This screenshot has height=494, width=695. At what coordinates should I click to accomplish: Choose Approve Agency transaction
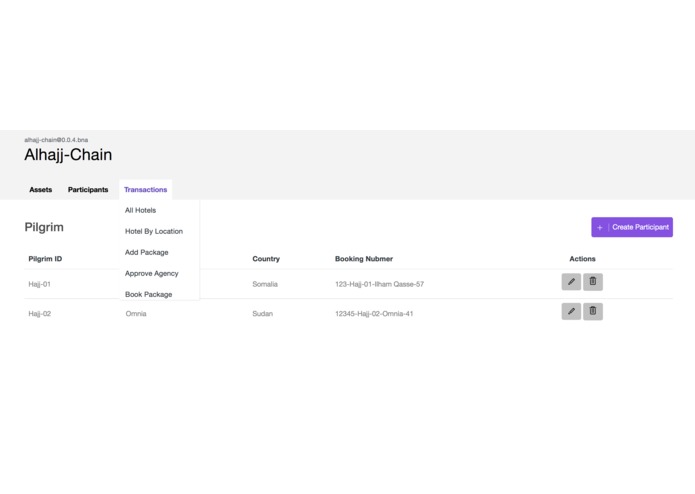tap(152, 273)
